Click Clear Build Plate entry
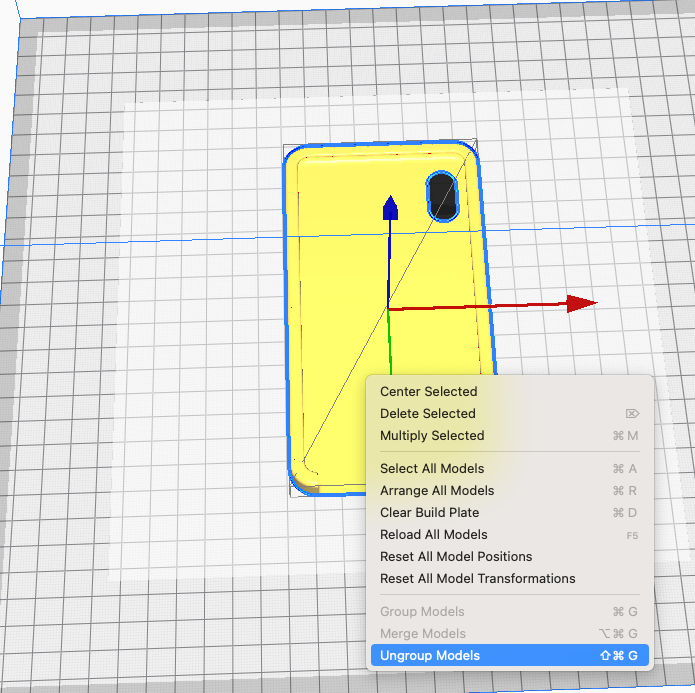The height and width of the screenshot is (693, 695). pyautogui.click(x=510, y=513)
